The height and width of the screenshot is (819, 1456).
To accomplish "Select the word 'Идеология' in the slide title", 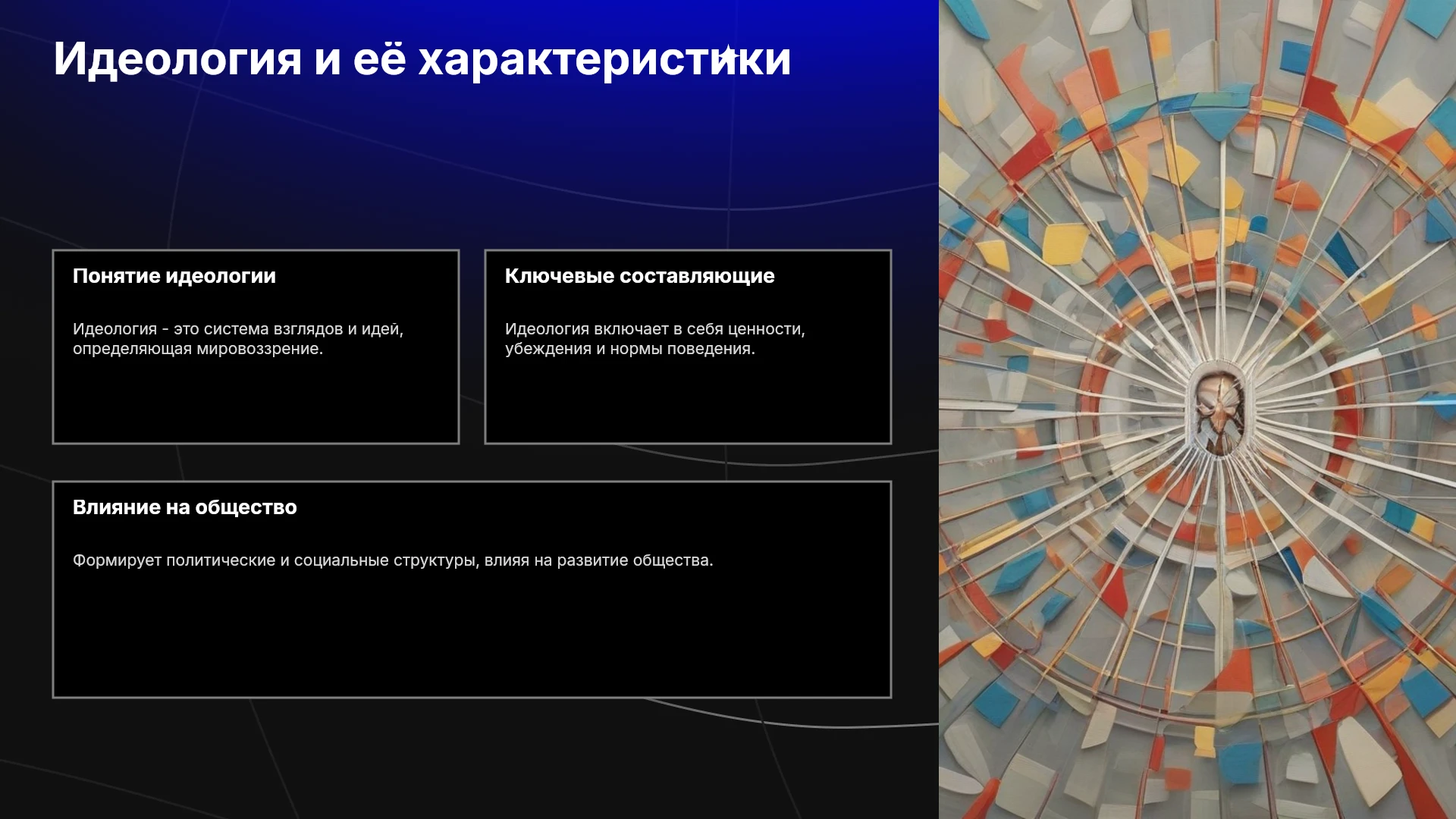I will point(177,58).
